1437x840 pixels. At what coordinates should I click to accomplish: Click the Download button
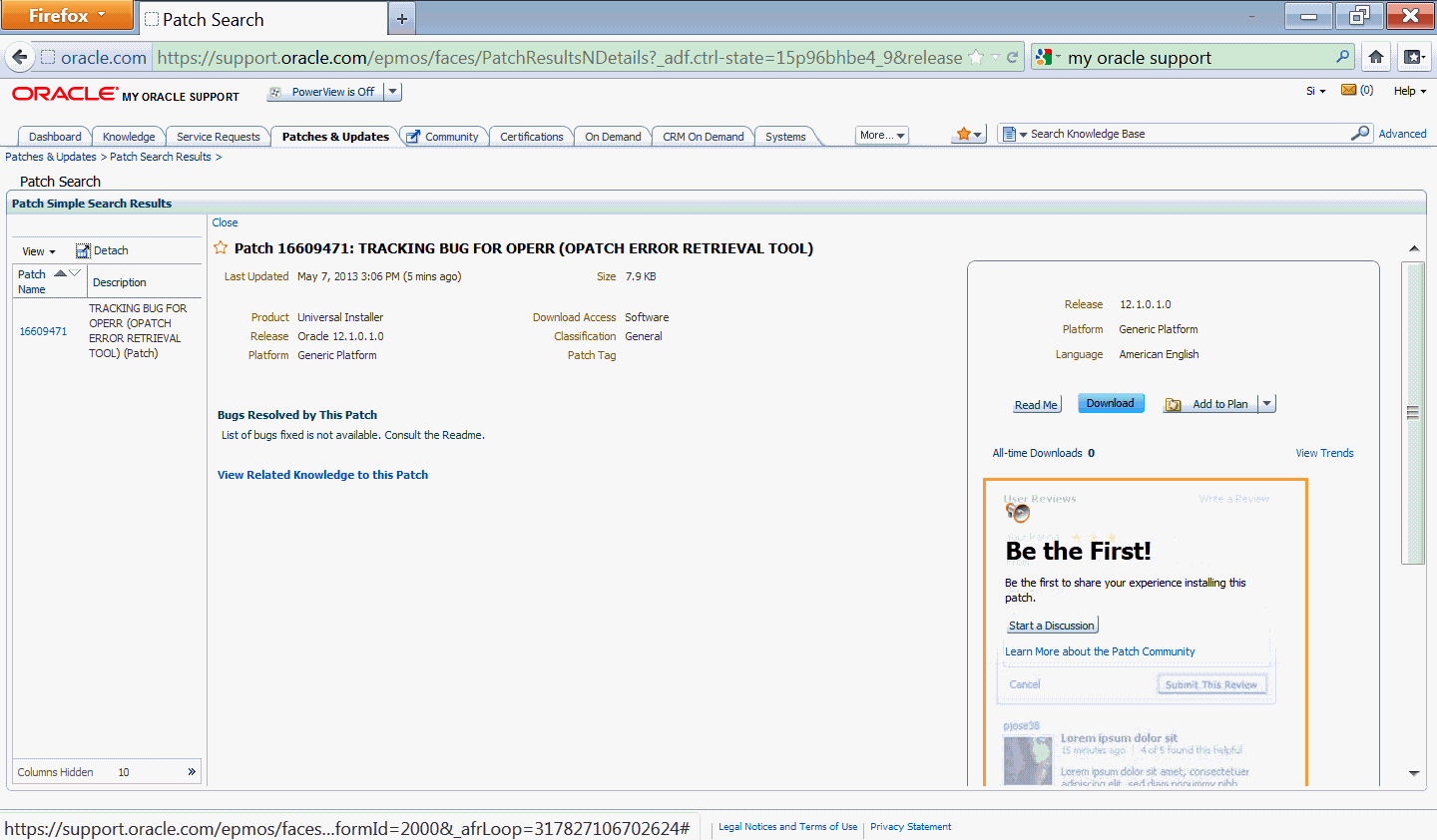pyautogui.click(x=1111, y=403)
